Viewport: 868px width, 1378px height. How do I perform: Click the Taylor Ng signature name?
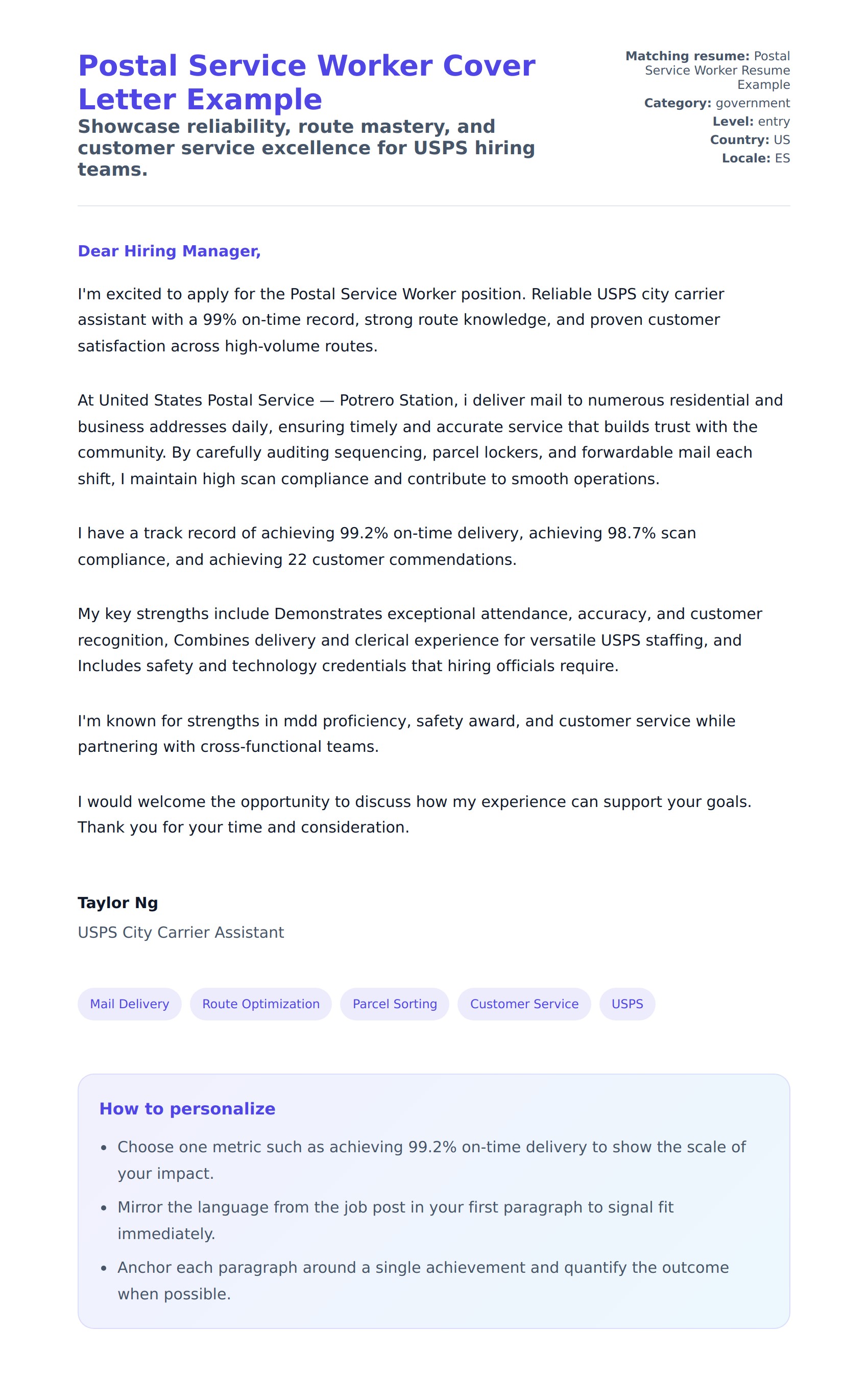(x=118, y=902)
